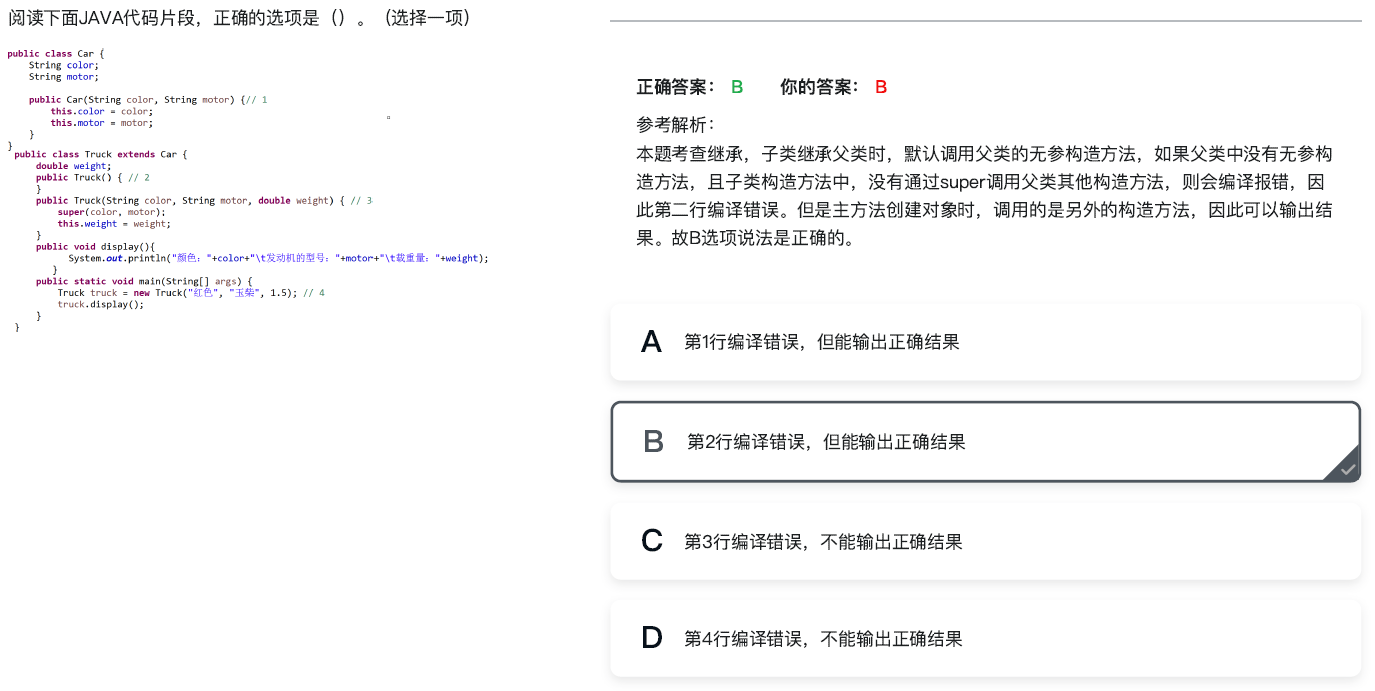Click the code line 'public static void main(String[] args)'
Viewport: 1375px width, 691px height.
point(144,281)
